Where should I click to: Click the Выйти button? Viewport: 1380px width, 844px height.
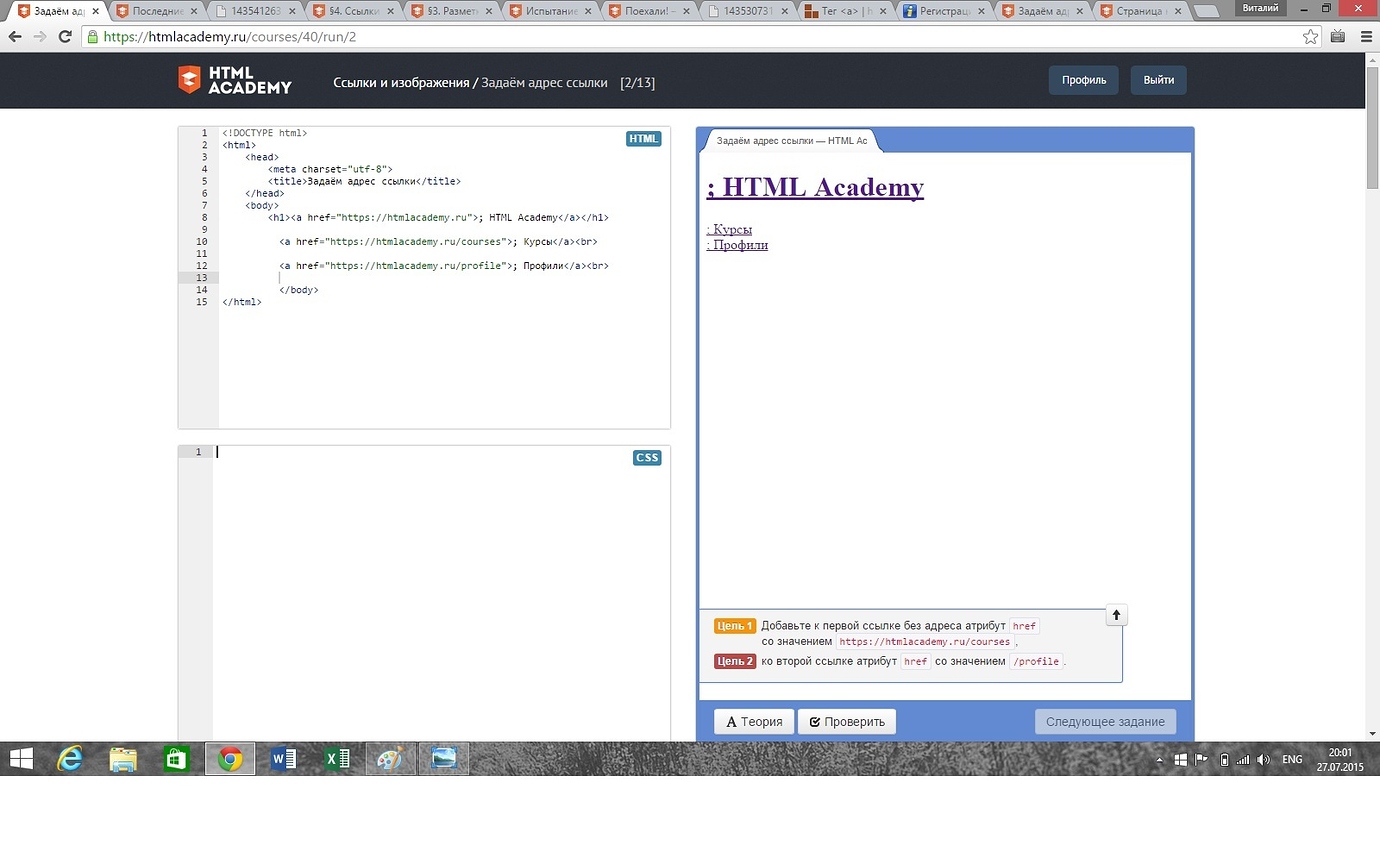(x=1158, y=80)
